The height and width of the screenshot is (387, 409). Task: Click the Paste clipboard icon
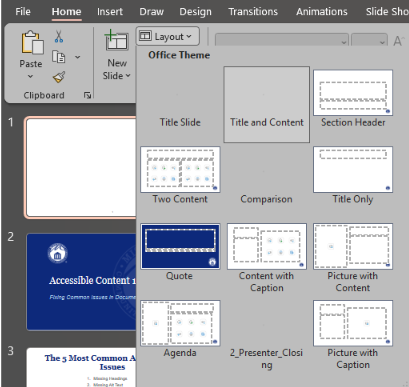(x=32, y=42)
